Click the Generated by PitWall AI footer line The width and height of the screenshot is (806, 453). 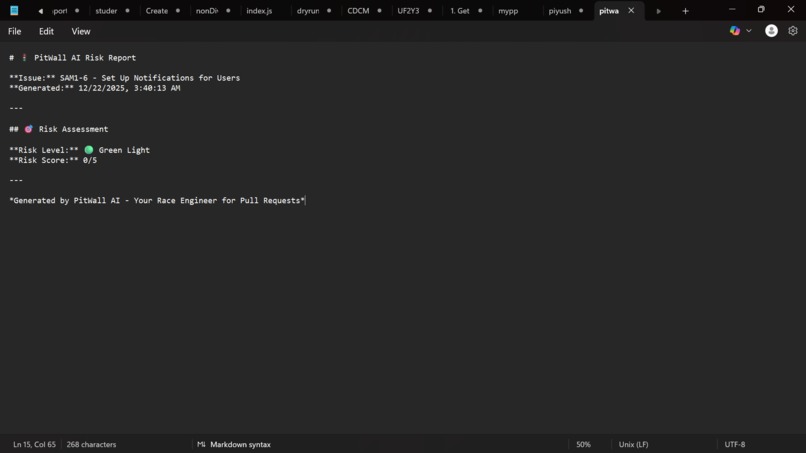coord(157,201)
